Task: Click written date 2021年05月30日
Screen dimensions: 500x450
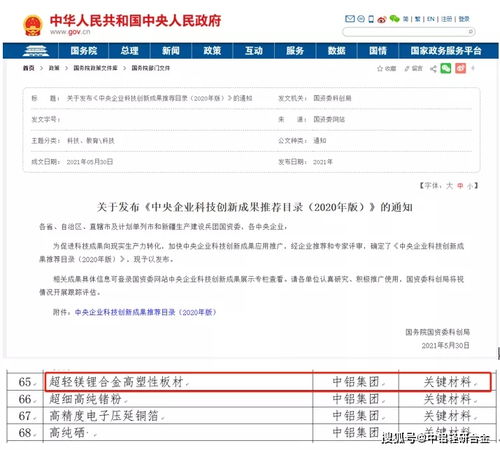Action: pyautogui.click(x=90, y=162)
